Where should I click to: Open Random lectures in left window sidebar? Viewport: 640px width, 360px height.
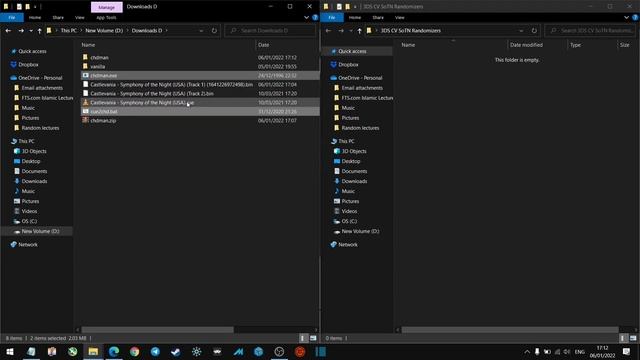pyautogui.click(x=40, y=128)
